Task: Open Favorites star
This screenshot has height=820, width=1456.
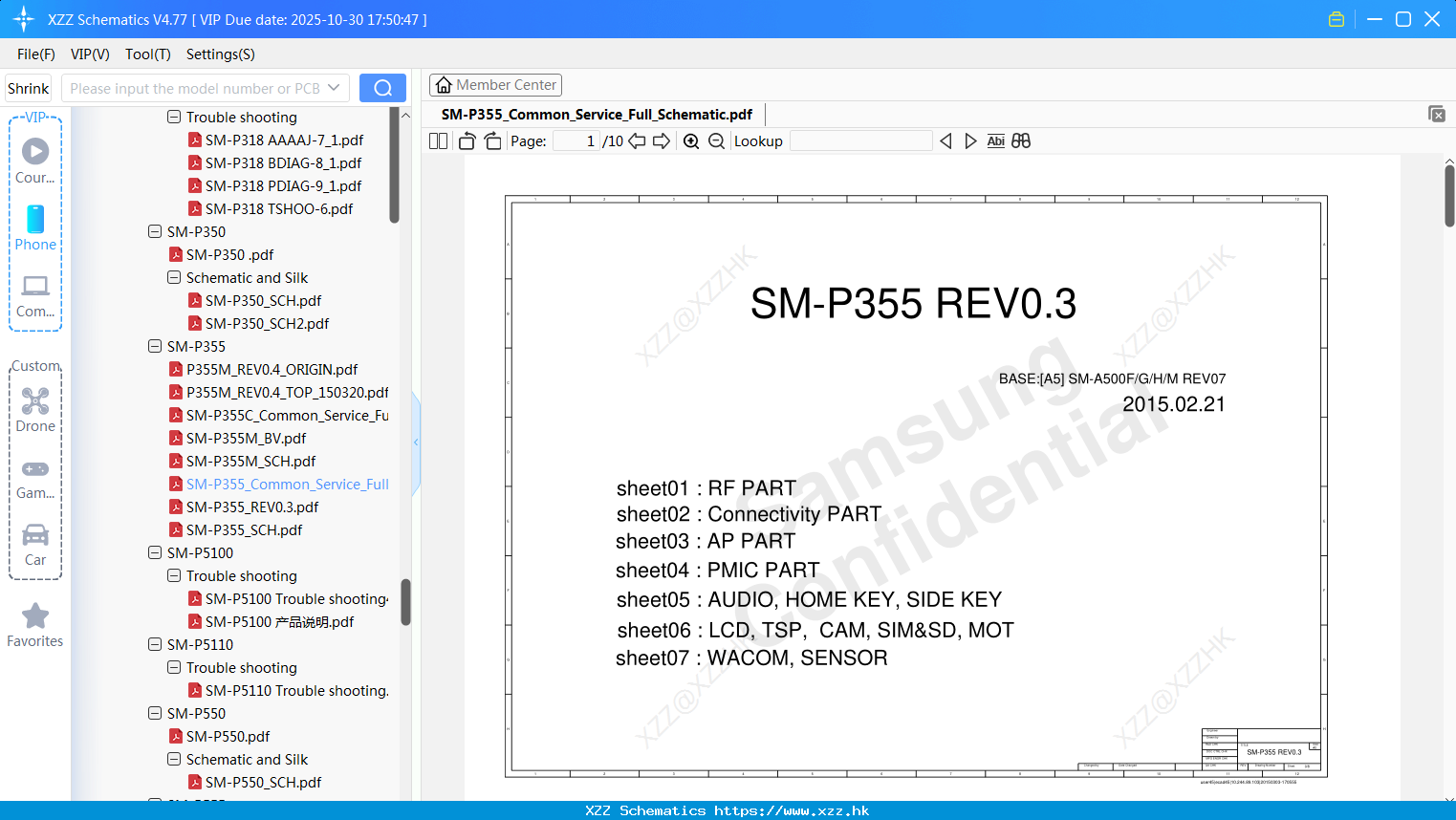Action: (35, 626)
